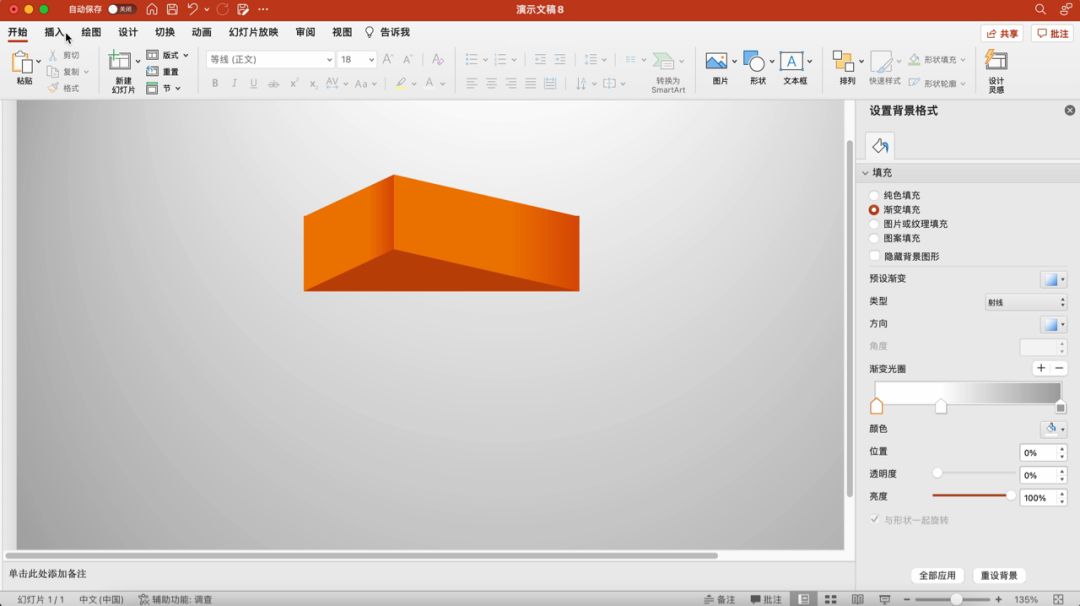Click Increase Font Size icon
The image size is (1080, 606).
pyautogui.click(x=388, y=59)
